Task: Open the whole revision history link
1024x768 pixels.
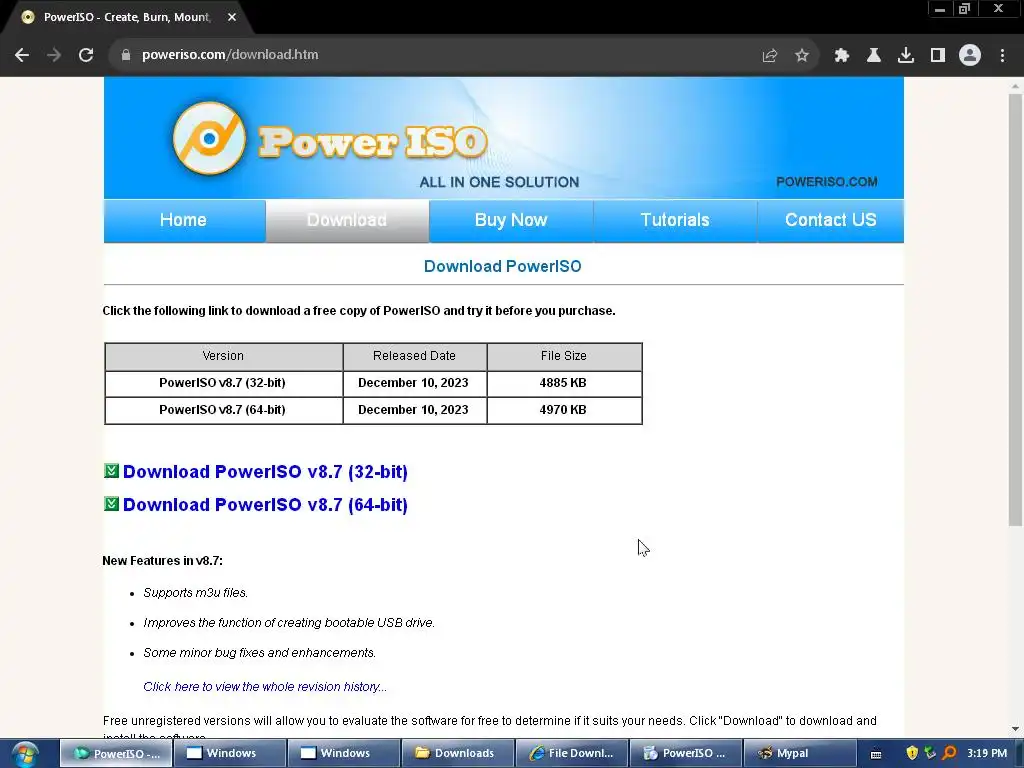Action: [265, 686]
